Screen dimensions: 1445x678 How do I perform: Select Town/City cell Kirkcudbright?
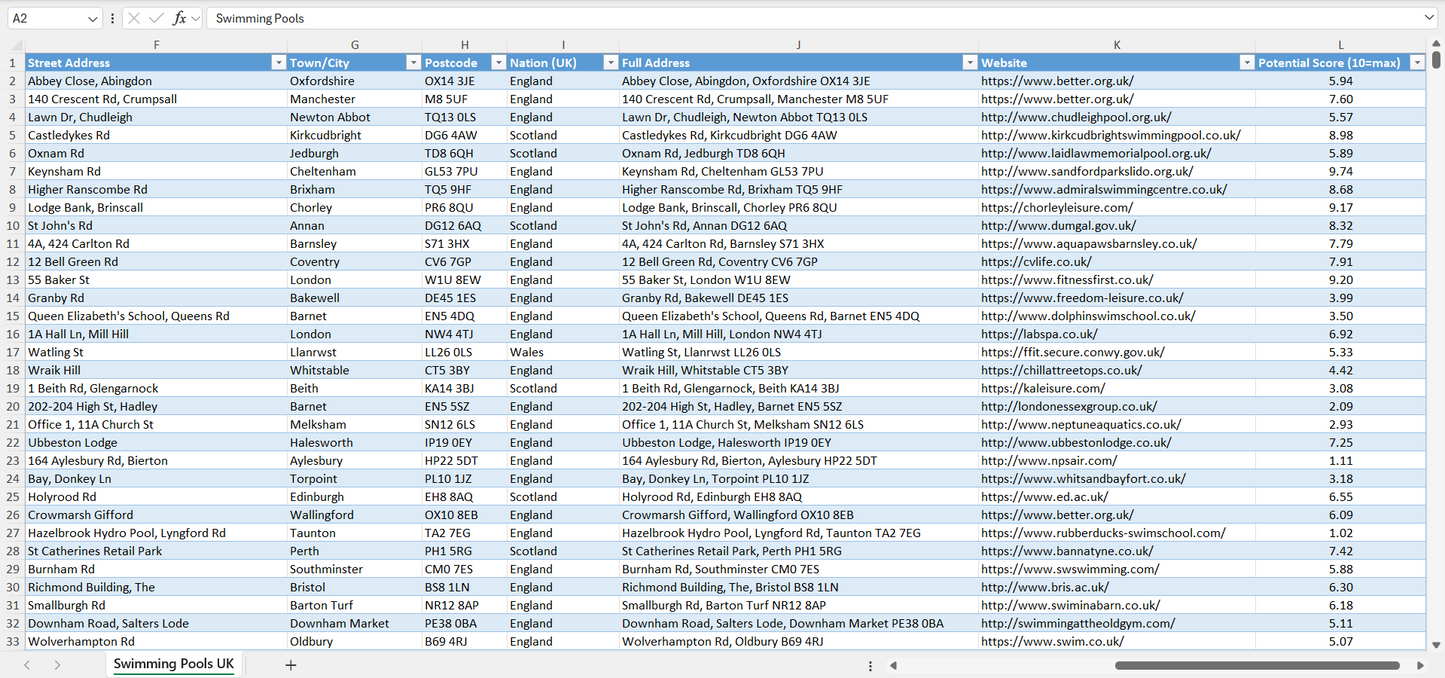pyautogui.click(x=354, y=135)
